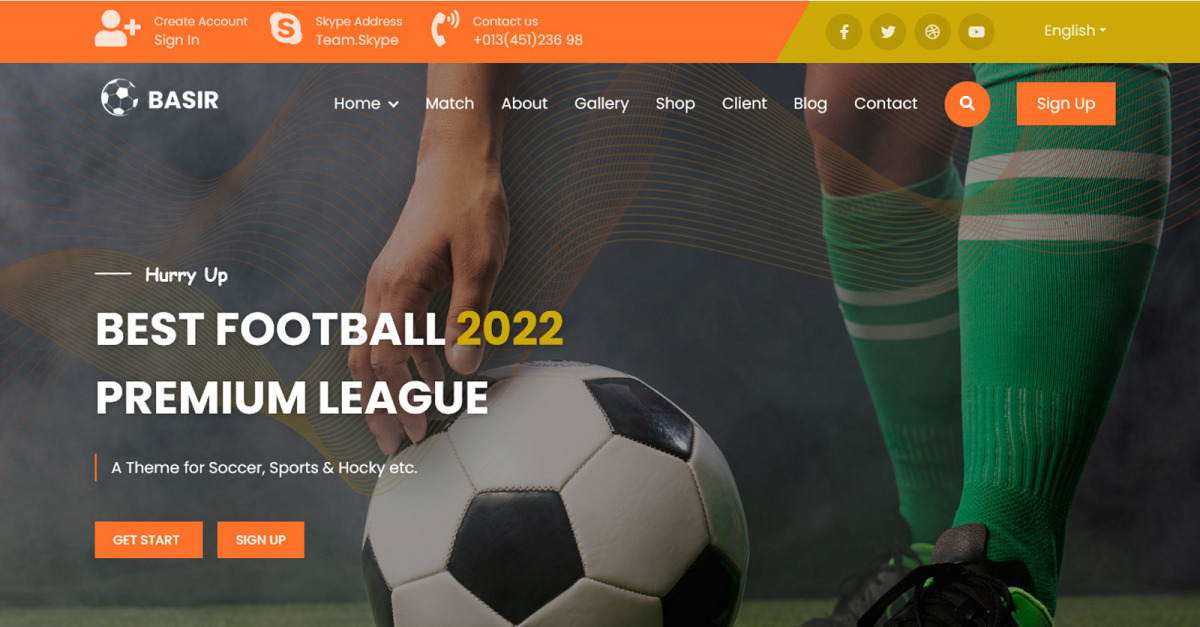Click the orange search magnifier icon
Image resolution: width=1200 pixels, height=627 pixels.
[967, 103]
